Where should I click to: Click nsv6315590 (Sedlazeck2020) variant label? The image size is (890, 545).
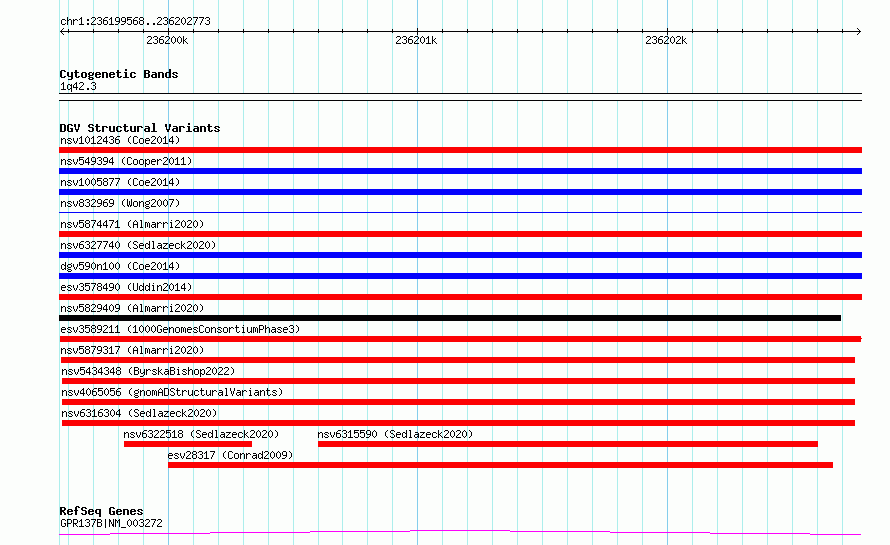395,434
